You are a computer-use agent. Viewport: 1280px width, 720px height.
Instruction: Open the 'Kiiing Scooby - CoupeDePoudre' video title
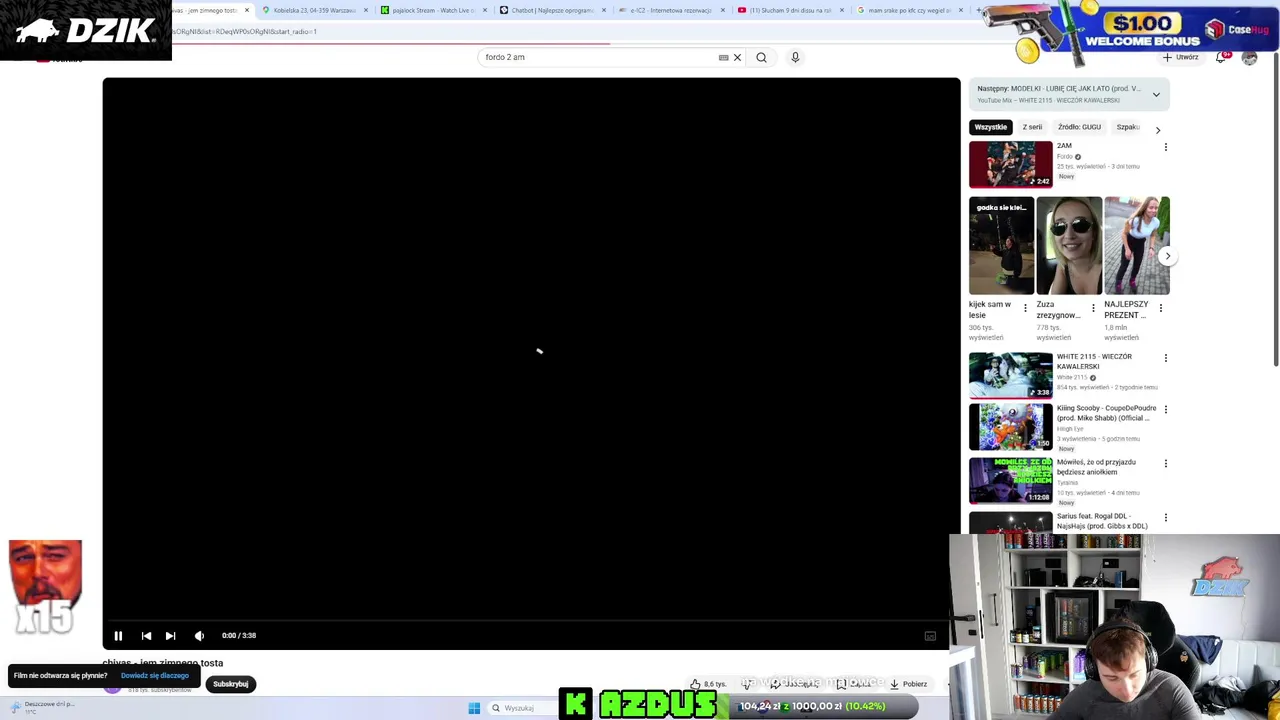click(1106, 413)
